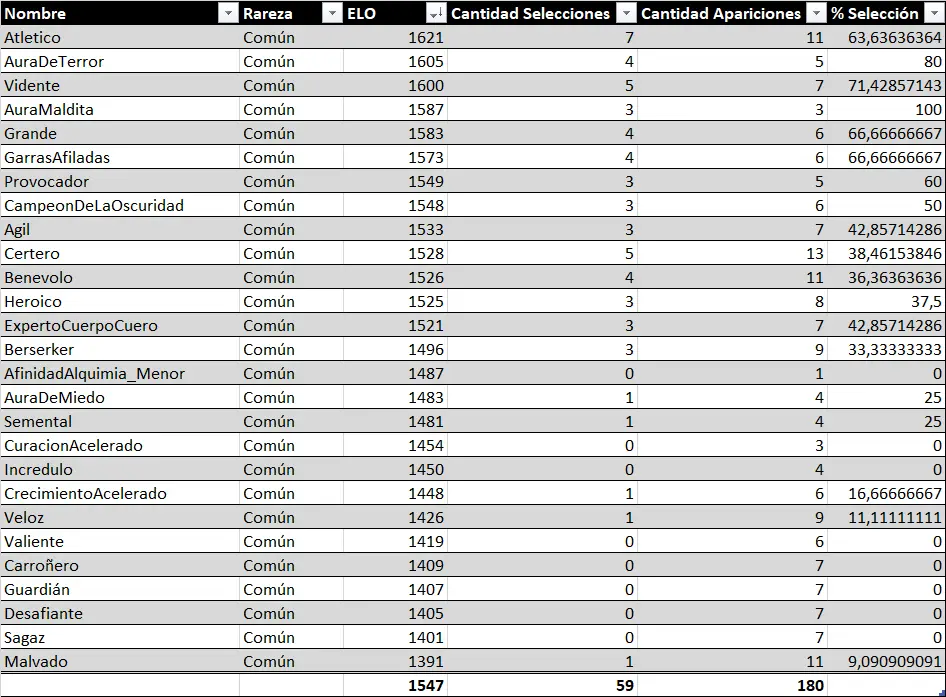
Task: Click the ELO sorted-descending filter button
Action: point(436,13)
